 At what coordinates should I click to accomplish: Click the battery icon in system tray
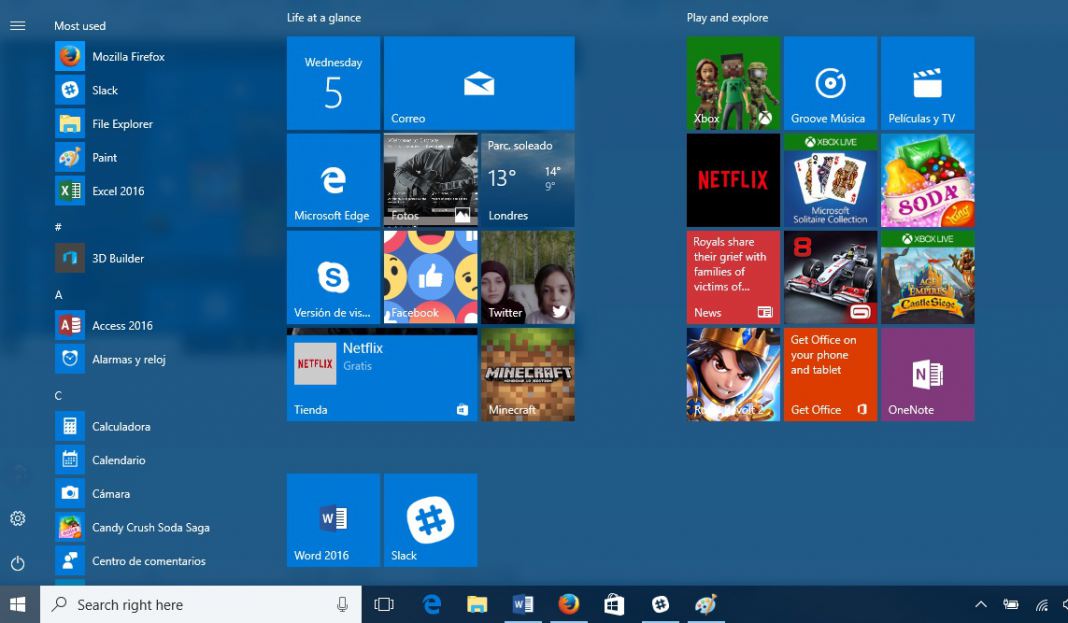pyautogui.click(x=1011, y=605)
